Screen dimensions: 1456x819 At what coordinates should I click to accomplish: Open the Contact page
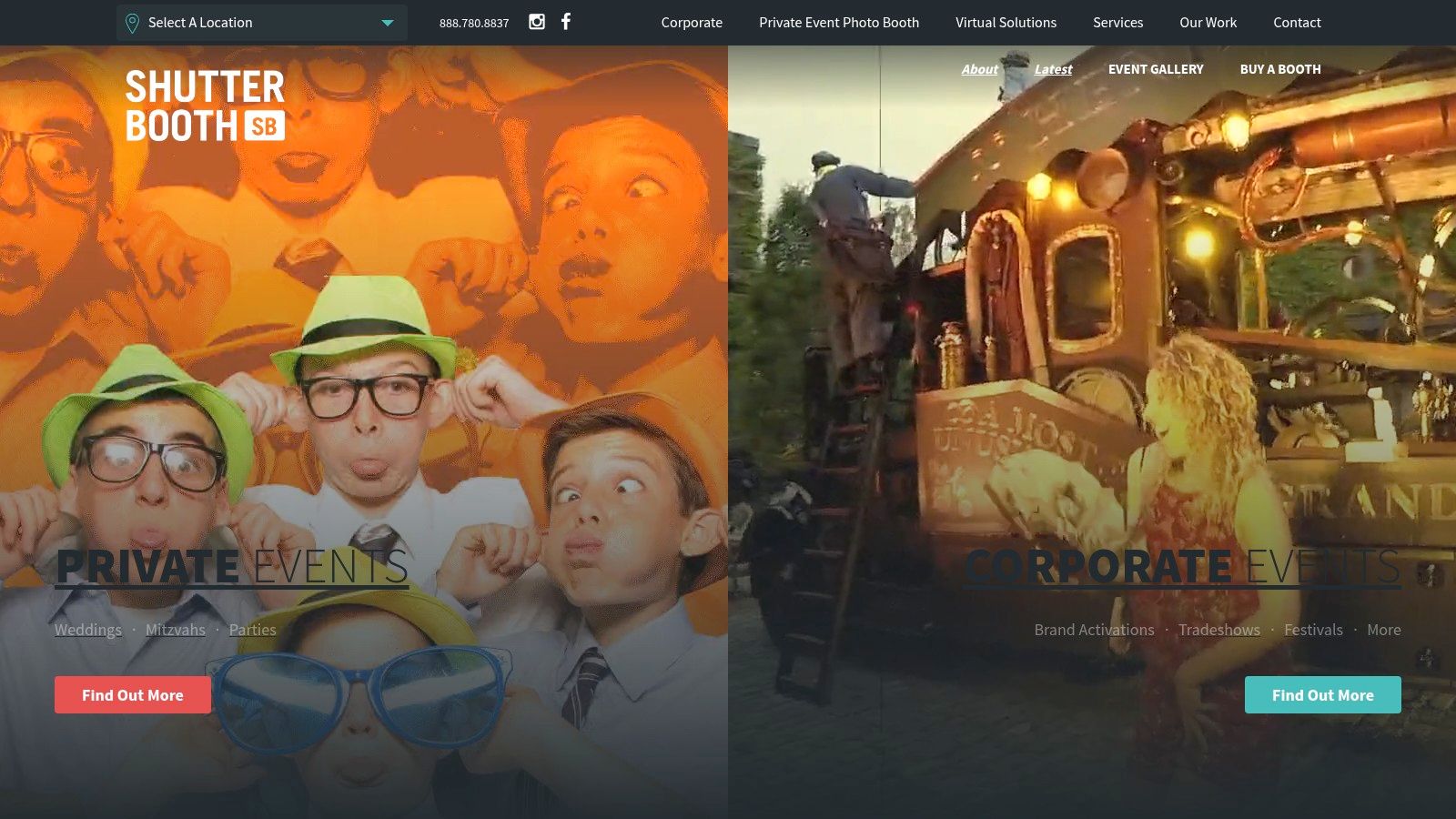(1297, 23)
